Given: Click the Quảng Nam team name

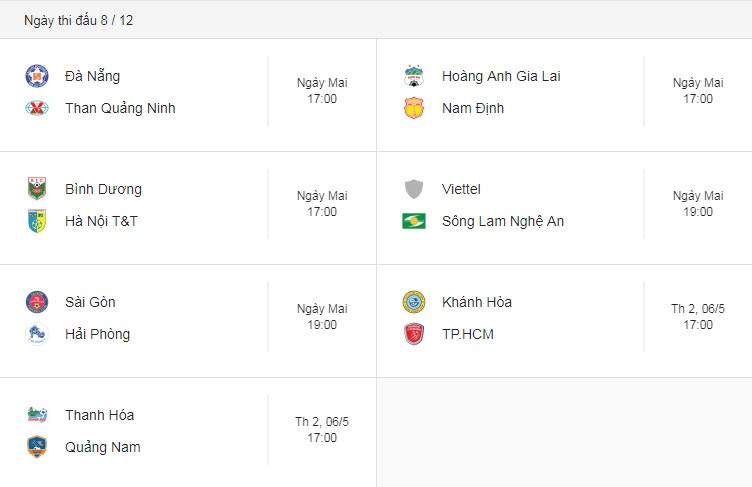Looking at the screenshot, I should pos(103,447).
